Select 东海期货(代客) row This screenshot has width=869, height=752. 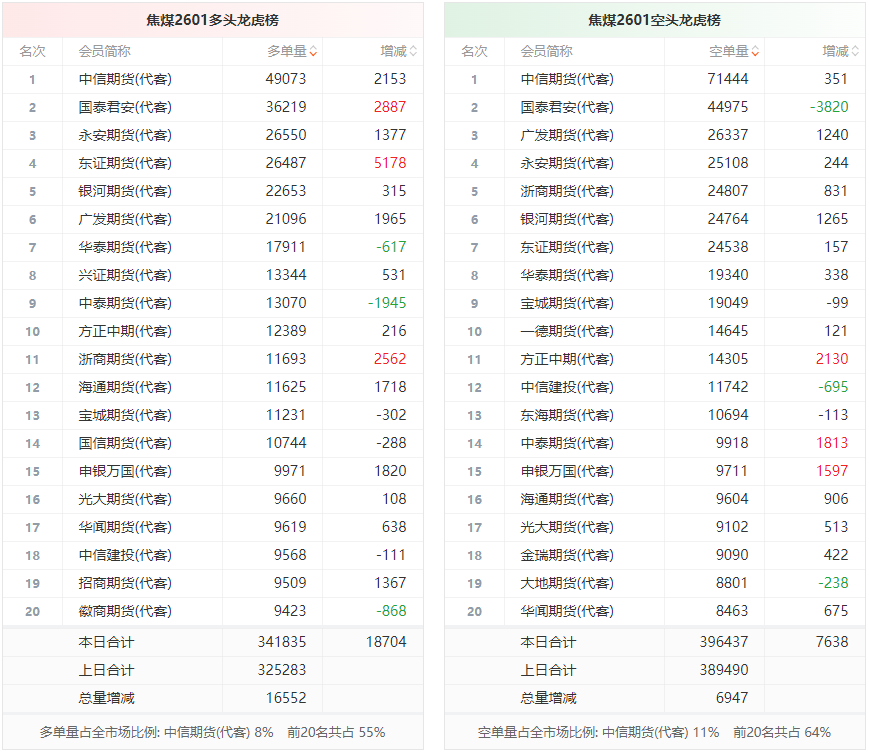tap(655, 415)
